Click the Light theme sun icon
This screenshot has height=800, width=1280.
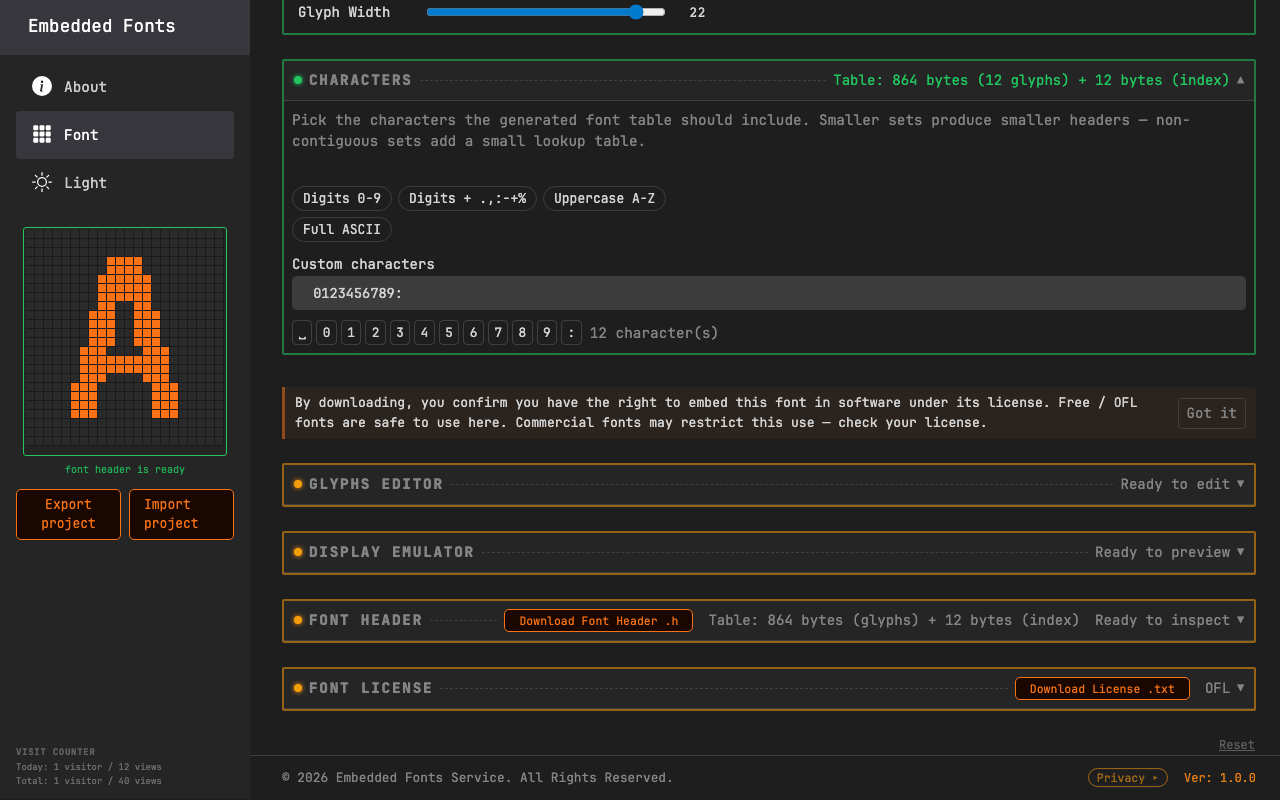tap(42, 182)
